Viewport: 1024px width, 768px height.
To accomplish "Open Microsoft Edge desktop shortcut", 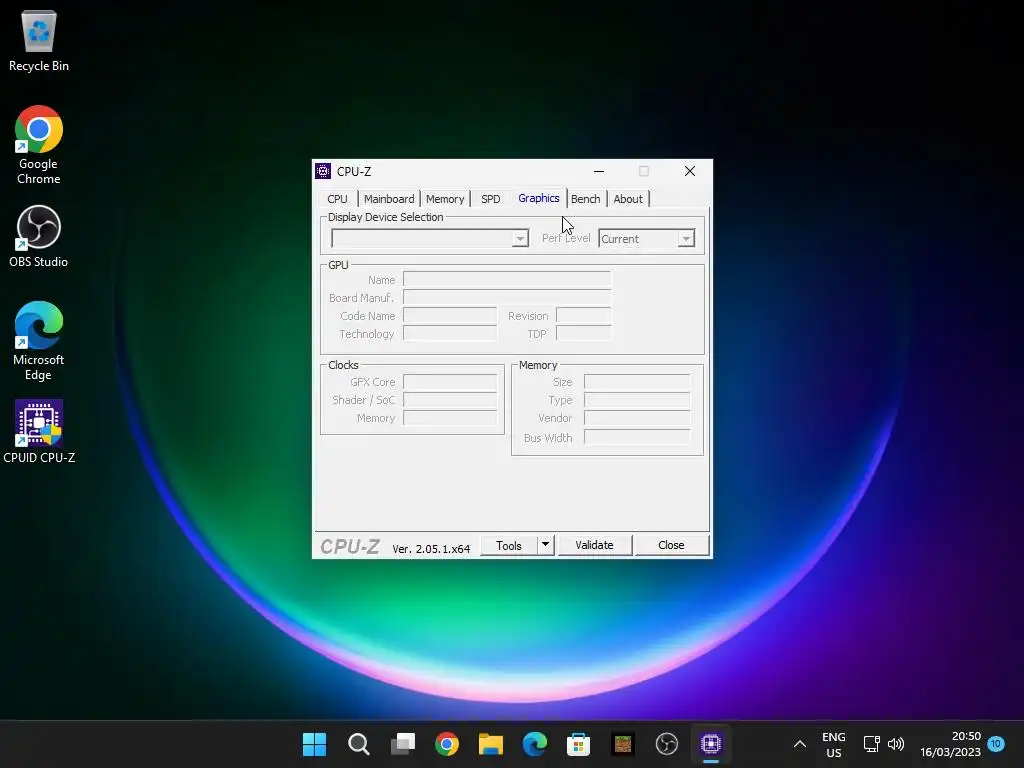I will [39, 340].
